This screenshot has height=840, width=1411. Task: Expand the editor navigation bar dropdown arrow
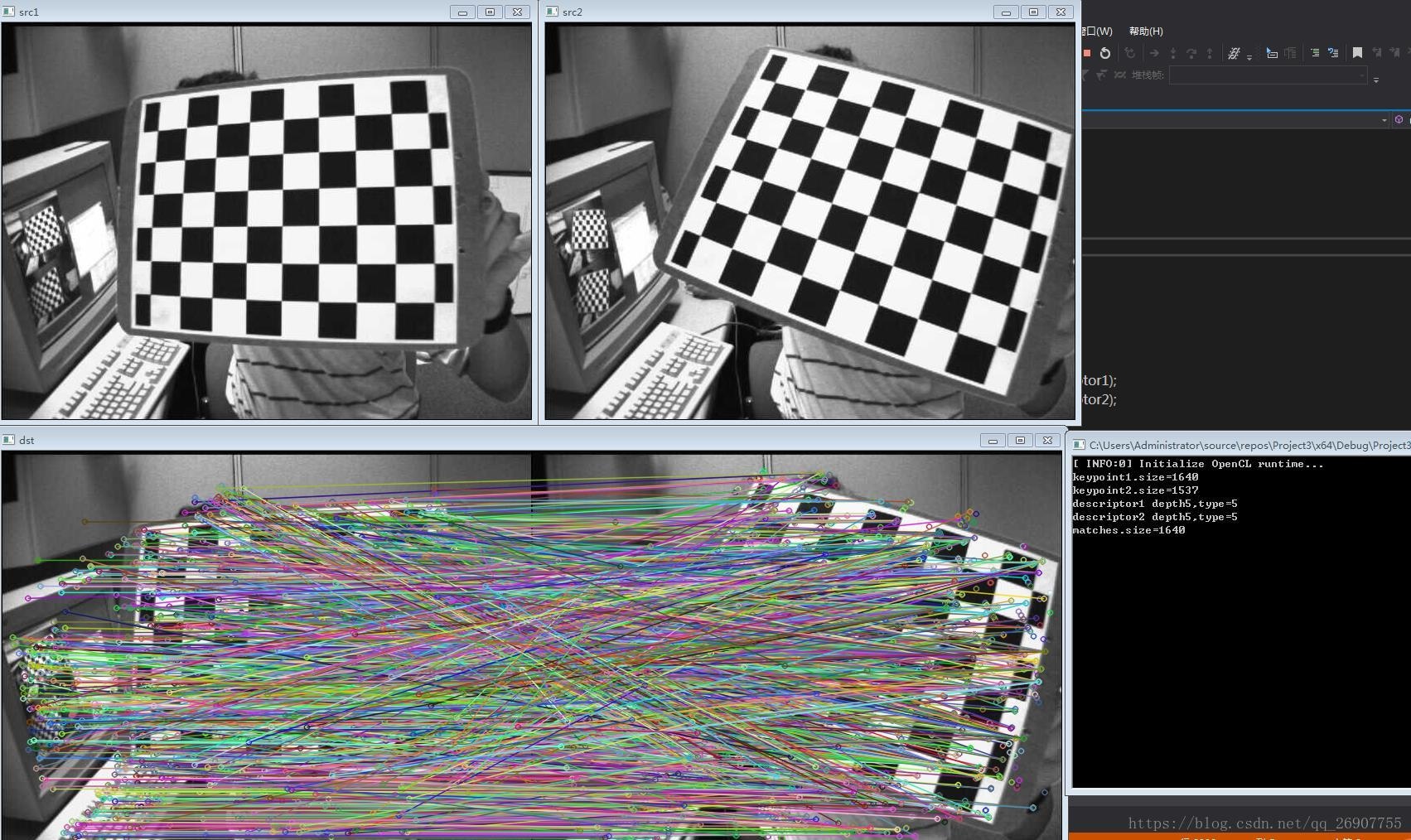click(x=1384, y=120)
